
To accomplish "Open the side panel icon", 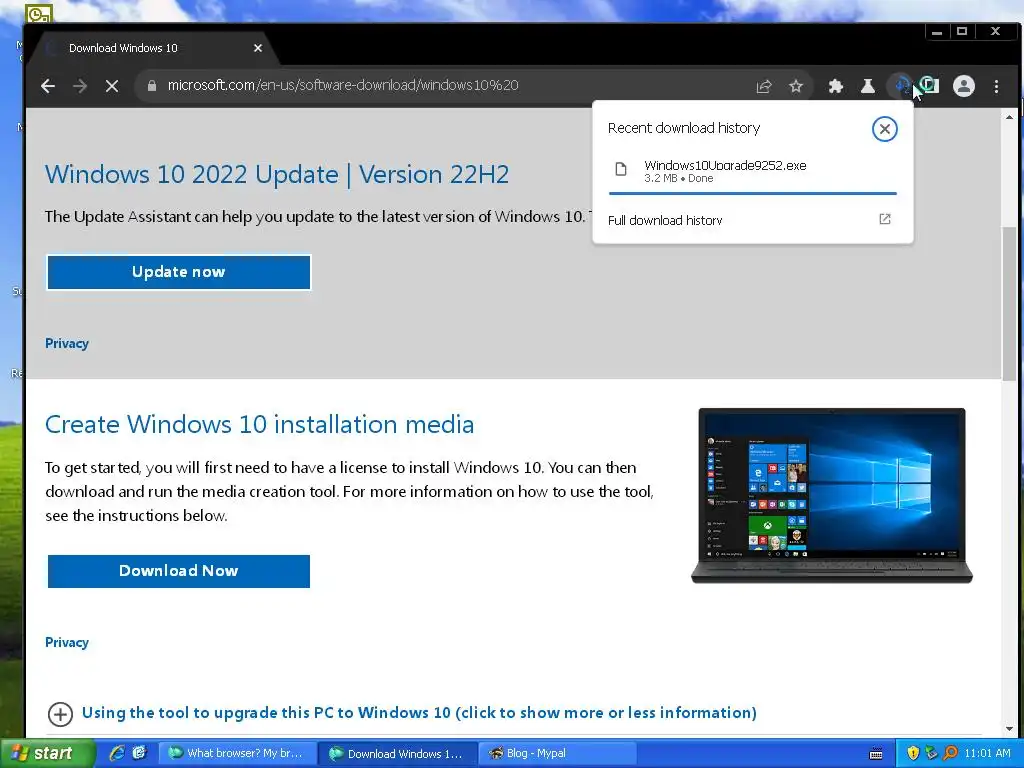I will [930, 86].
